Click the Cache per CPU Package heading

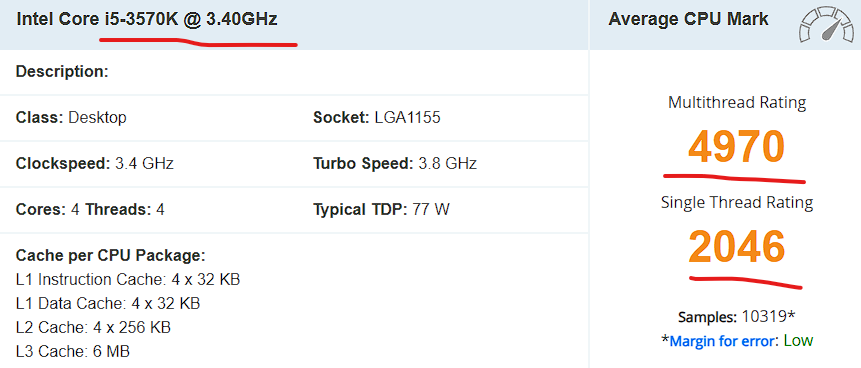coord(110,255)
